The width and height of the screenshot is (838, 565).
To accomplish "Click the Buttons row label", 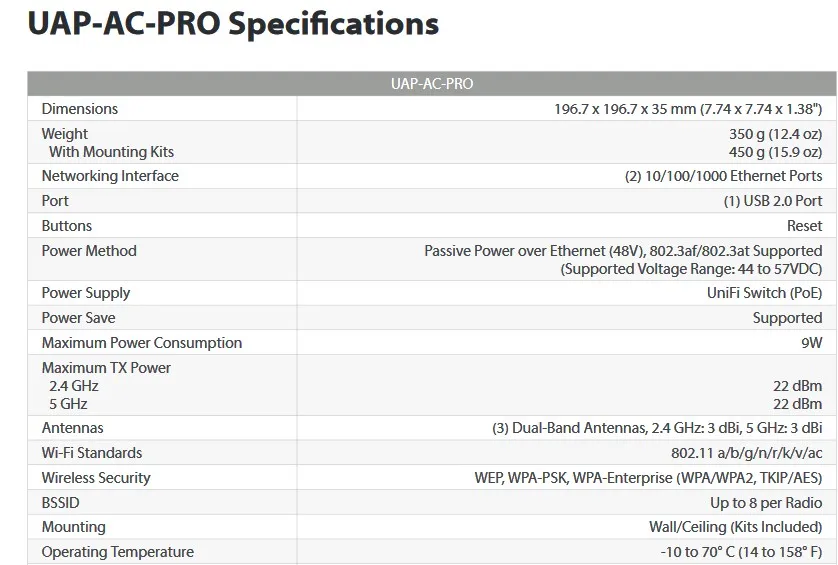I will click(66, 226).
